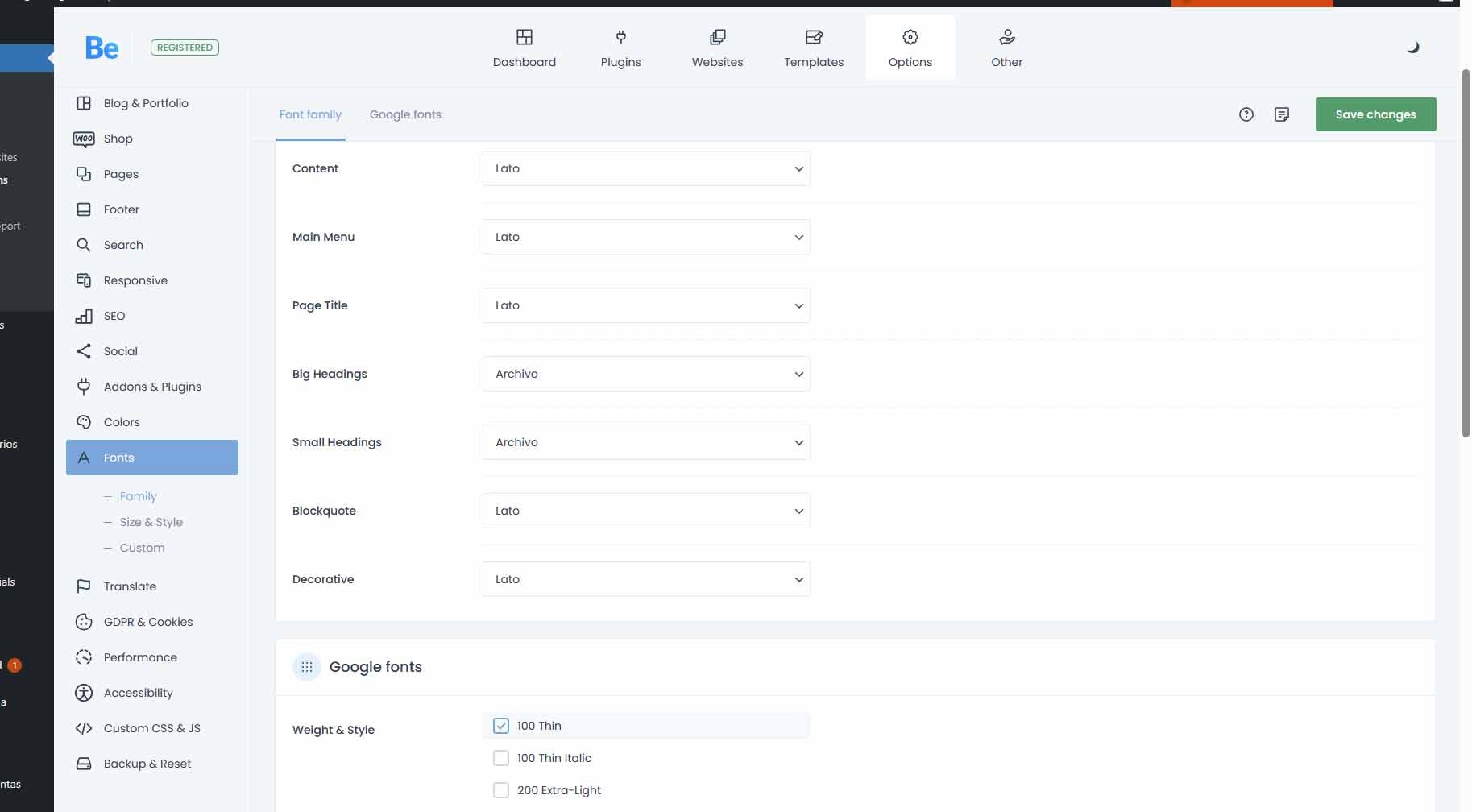The width and height of the screenshot is (1472, 812).
Task: Open the Blockquote font dropdown
Action: [x=646, y=511]
